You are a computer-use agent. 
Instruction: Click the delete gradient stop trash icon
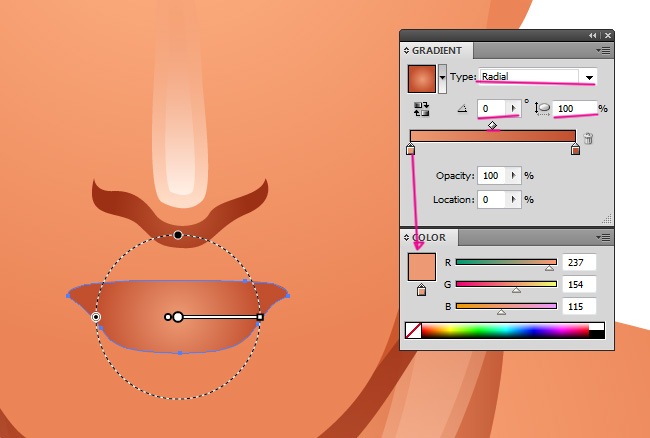click(588, 138)
